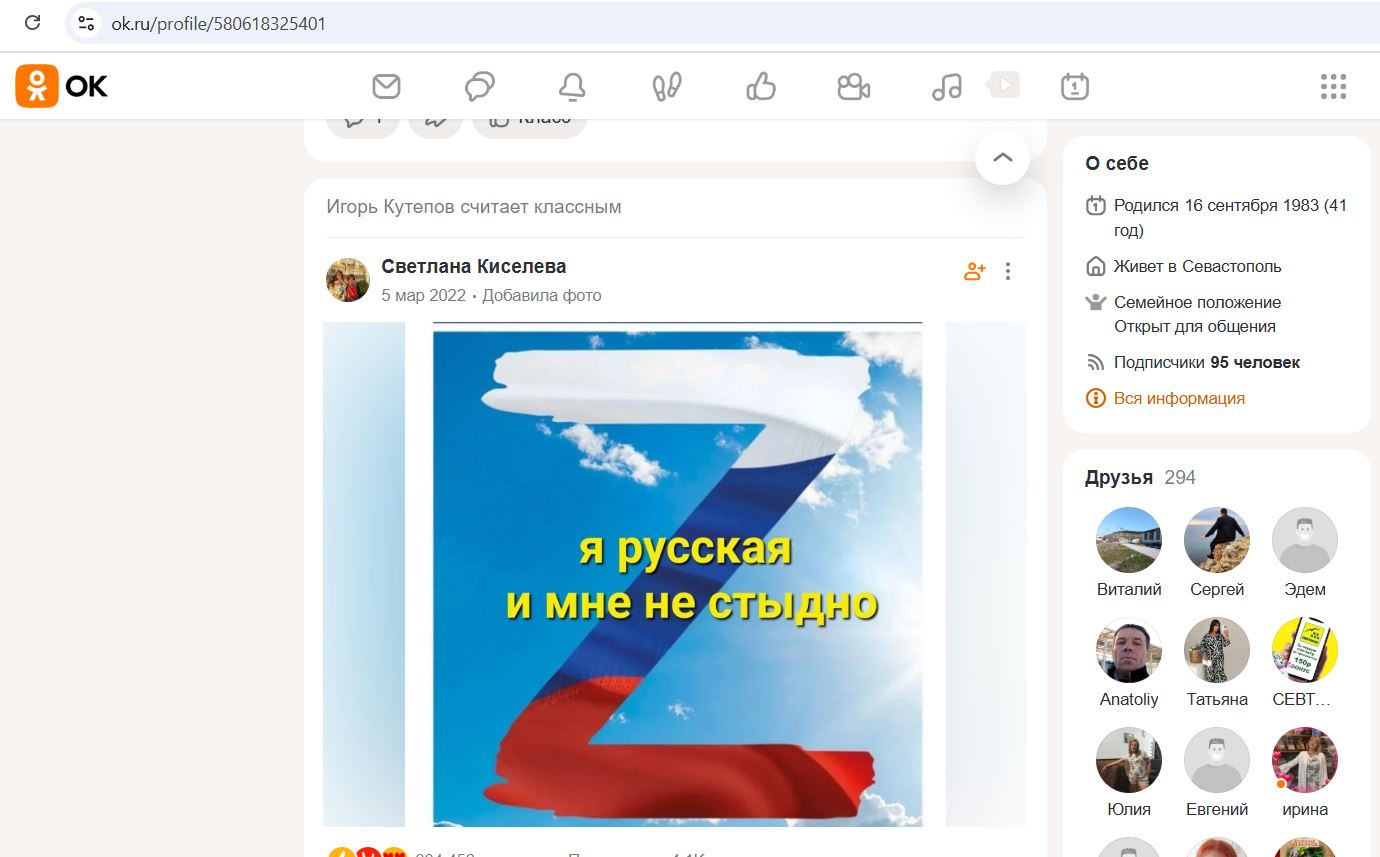Open the post's three-dot options menu
1380x857 pixels.
tap(1008, 271)
